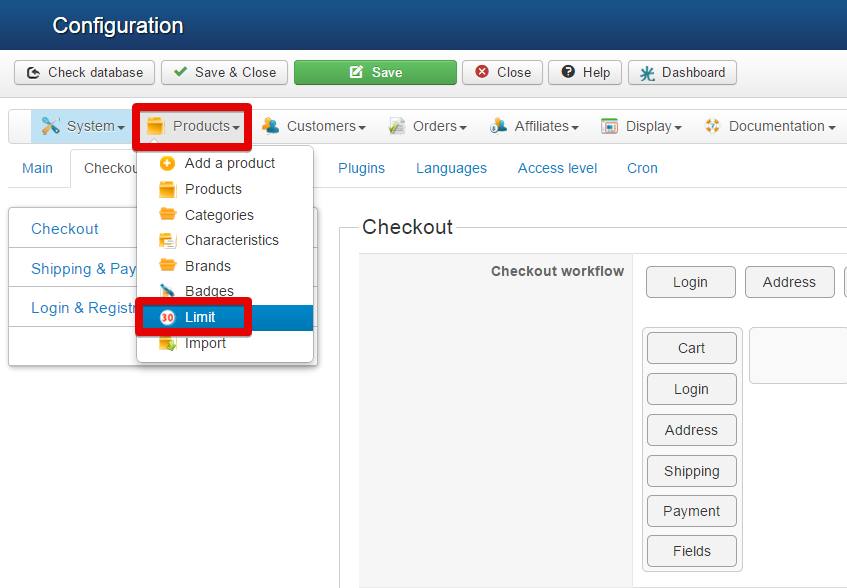Click the Login block in the vertical list
The image size is (847, 588).
pyautogui.click(x=691, y=389)
